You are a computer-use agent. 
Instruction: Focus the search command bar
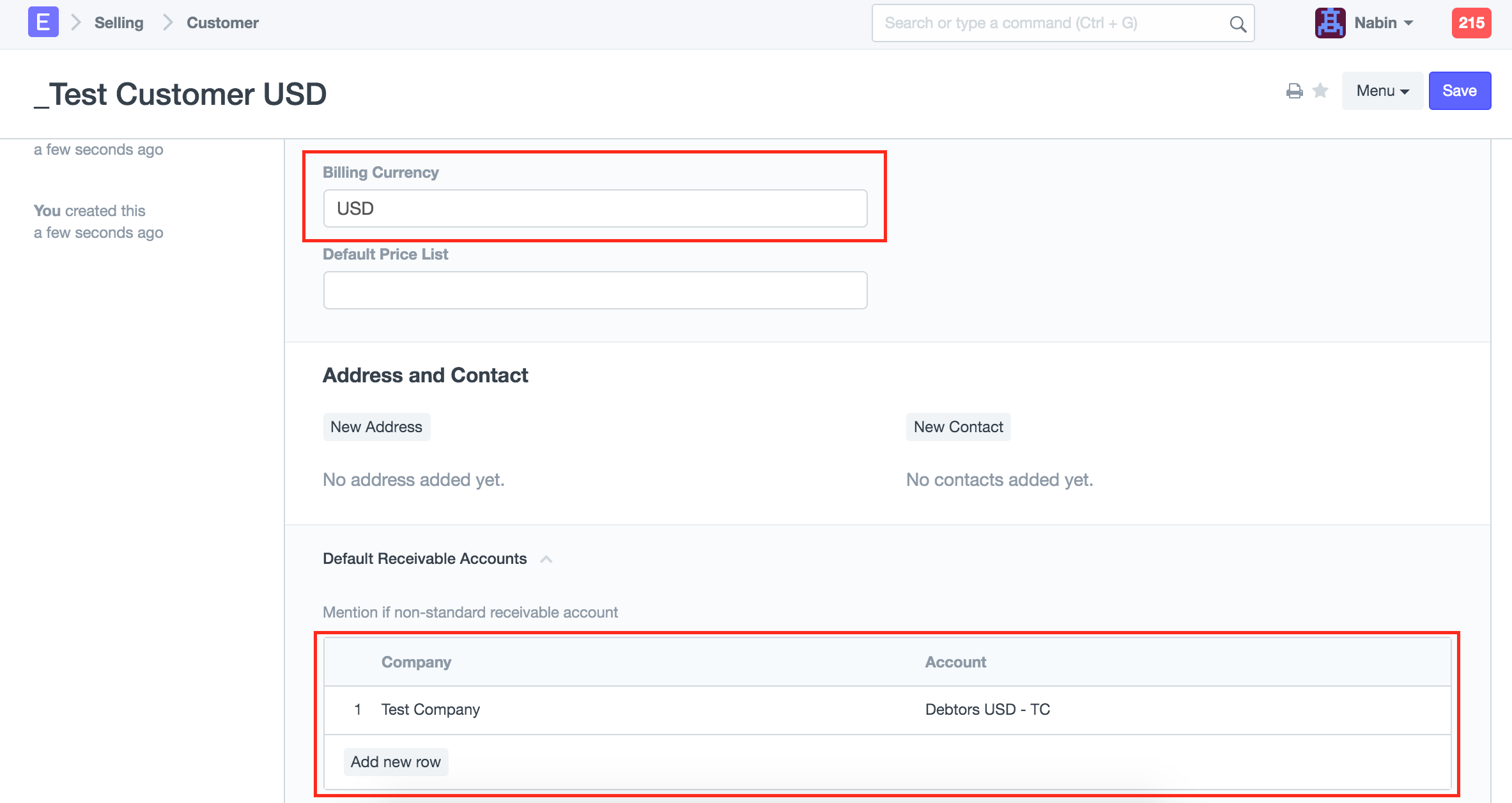pos(1048,24)
